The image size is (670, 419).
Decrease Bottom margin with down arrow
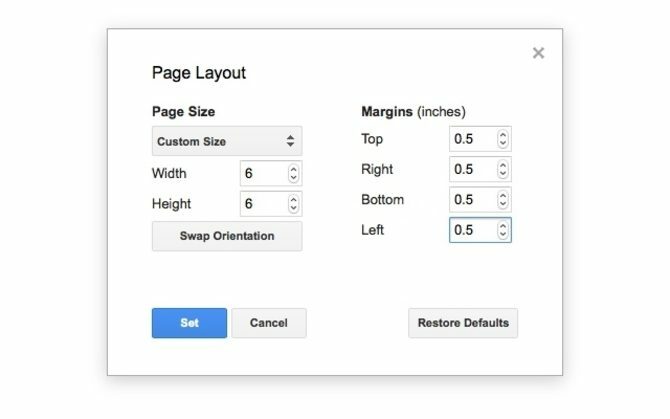pos(503,204)
